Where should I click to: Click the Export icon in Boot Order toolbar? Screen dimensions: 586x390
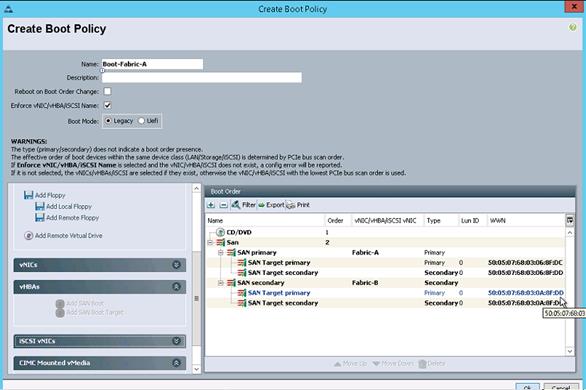point(262,205)
